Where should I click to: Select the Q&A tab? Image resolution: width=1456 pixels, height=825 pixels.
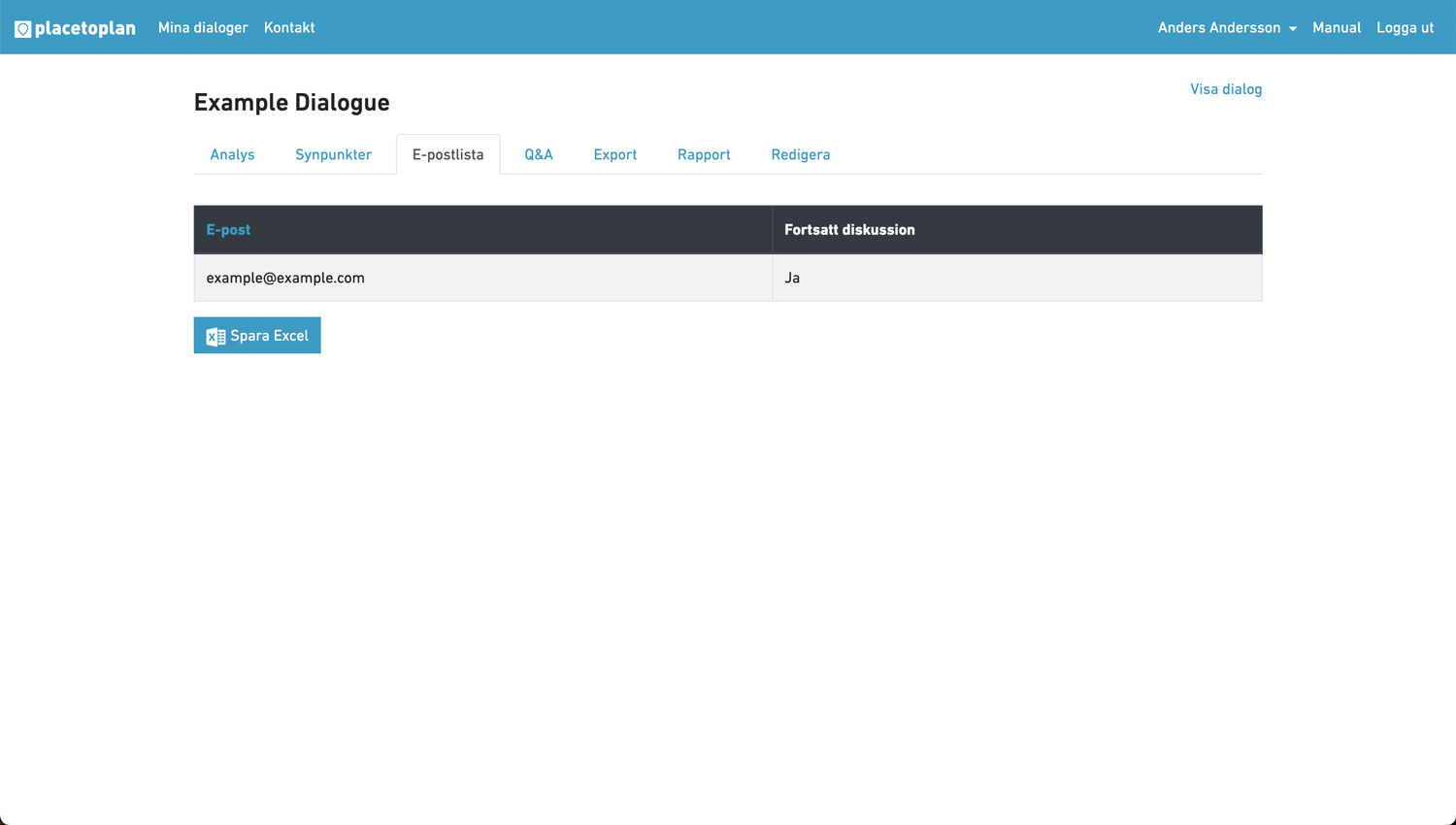pyautogui.click(x=539, y=154)
